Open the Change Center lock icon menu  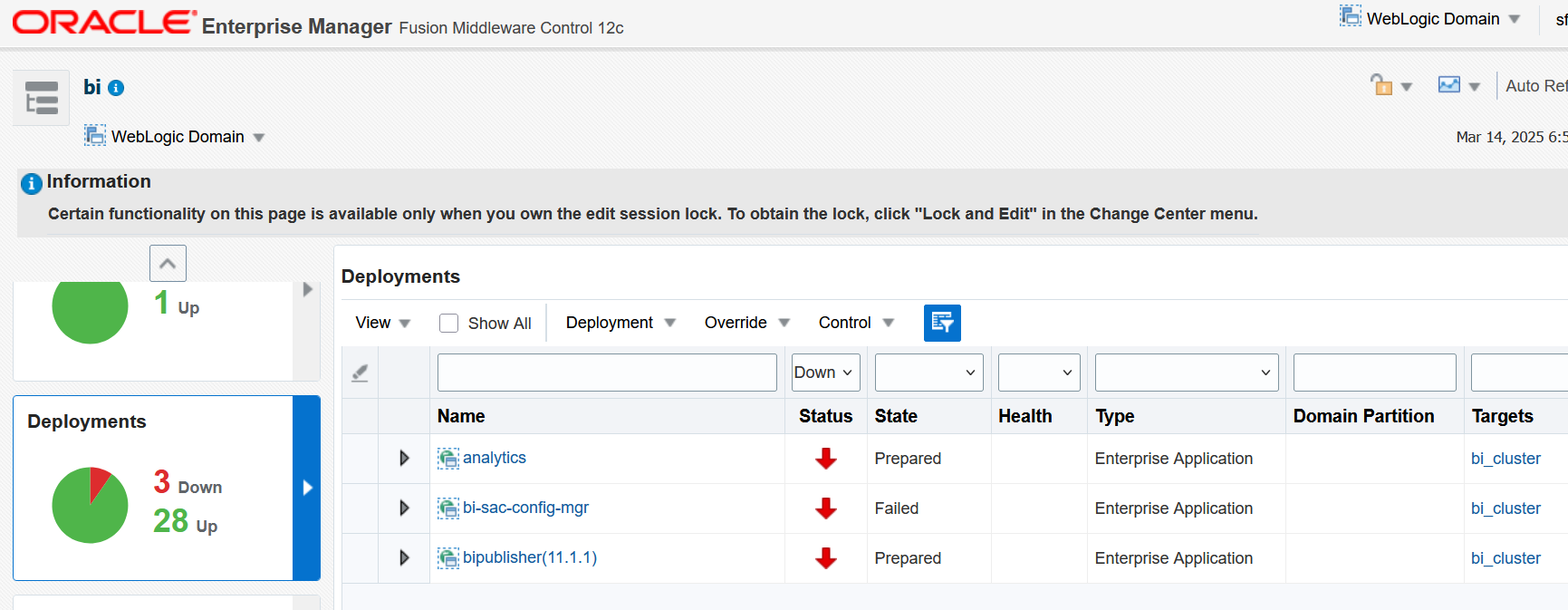point(1391,86)
